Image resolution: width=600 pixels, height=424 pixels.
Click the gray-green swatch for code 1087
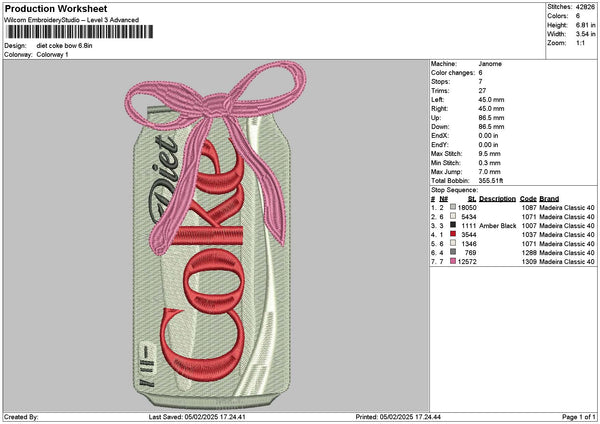[x=453, y=207]
